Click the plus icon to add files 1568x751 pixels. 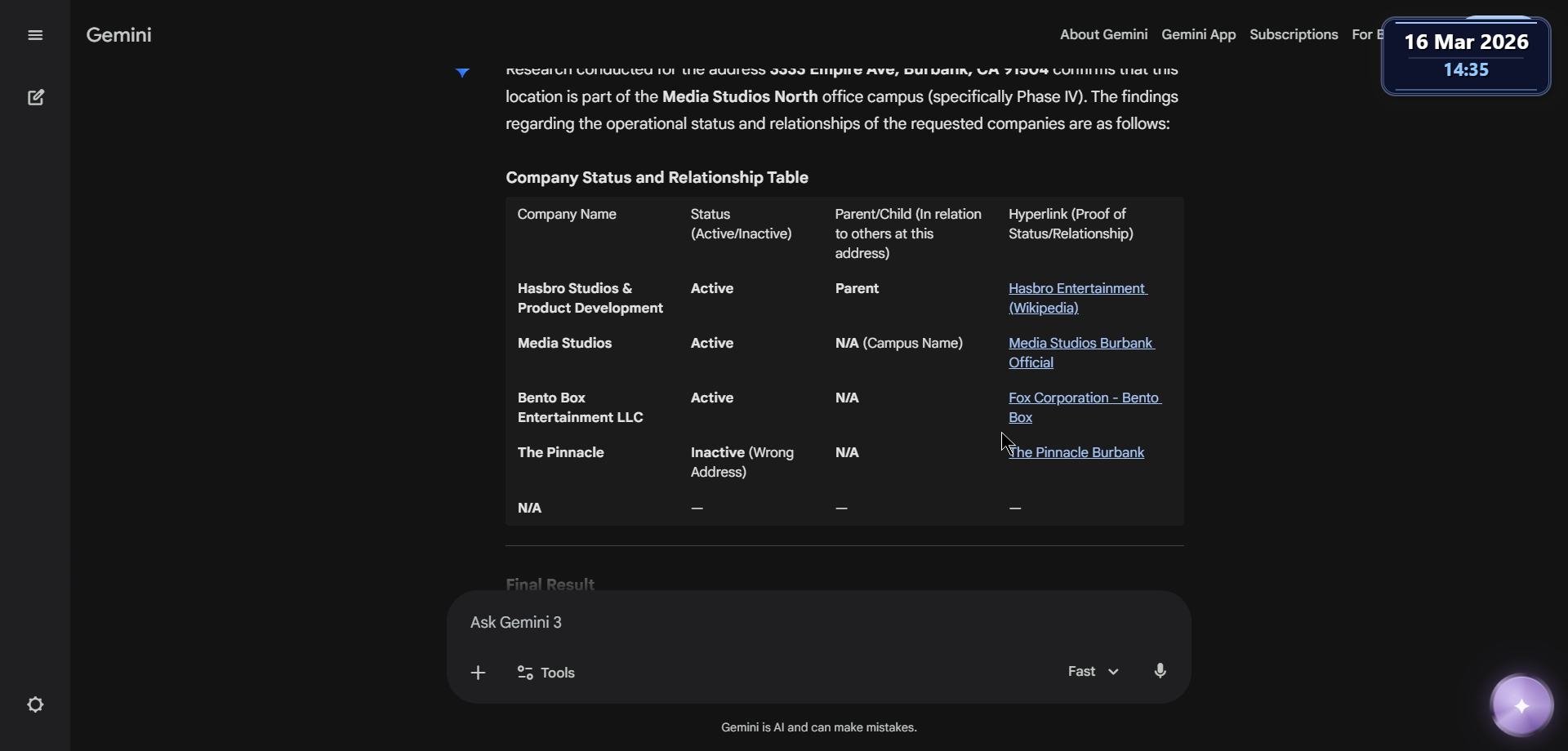pos(479,673)
